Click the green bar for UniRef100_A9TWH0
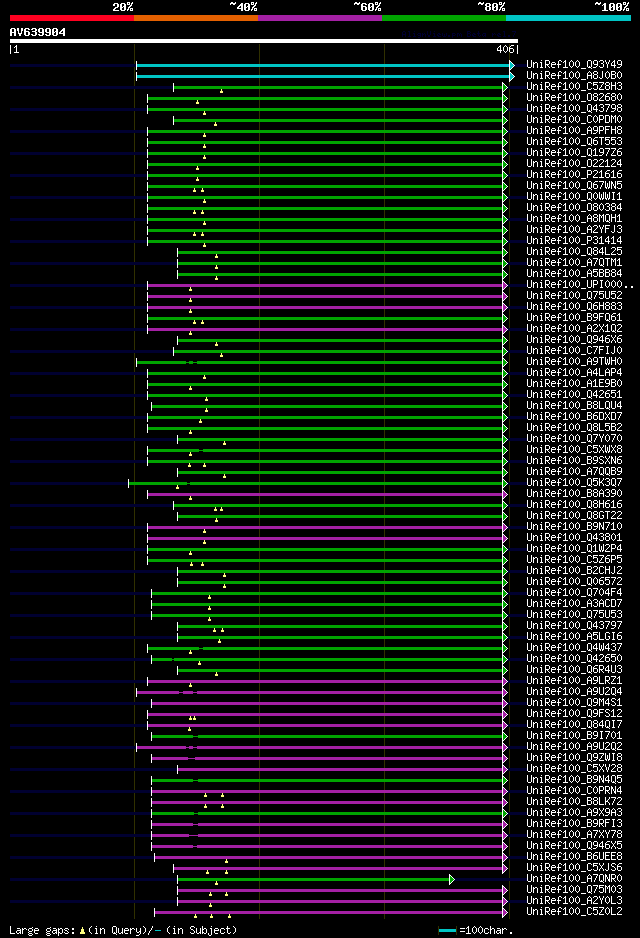The width and height of the screenshot is (640, 938). pos(320,363)
